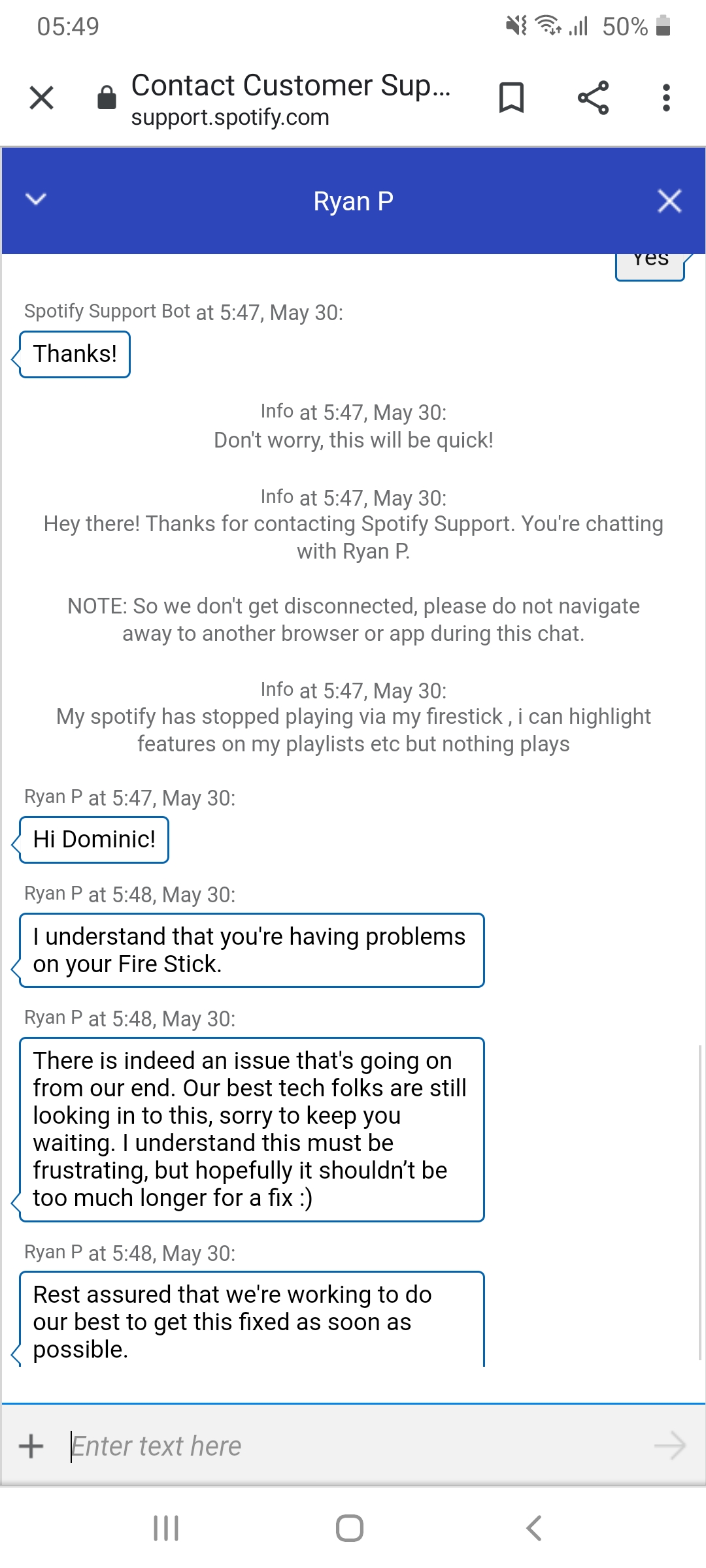Tap the battery status indicator
Screen dimensions: 706x1568
(x=664, y=26)
